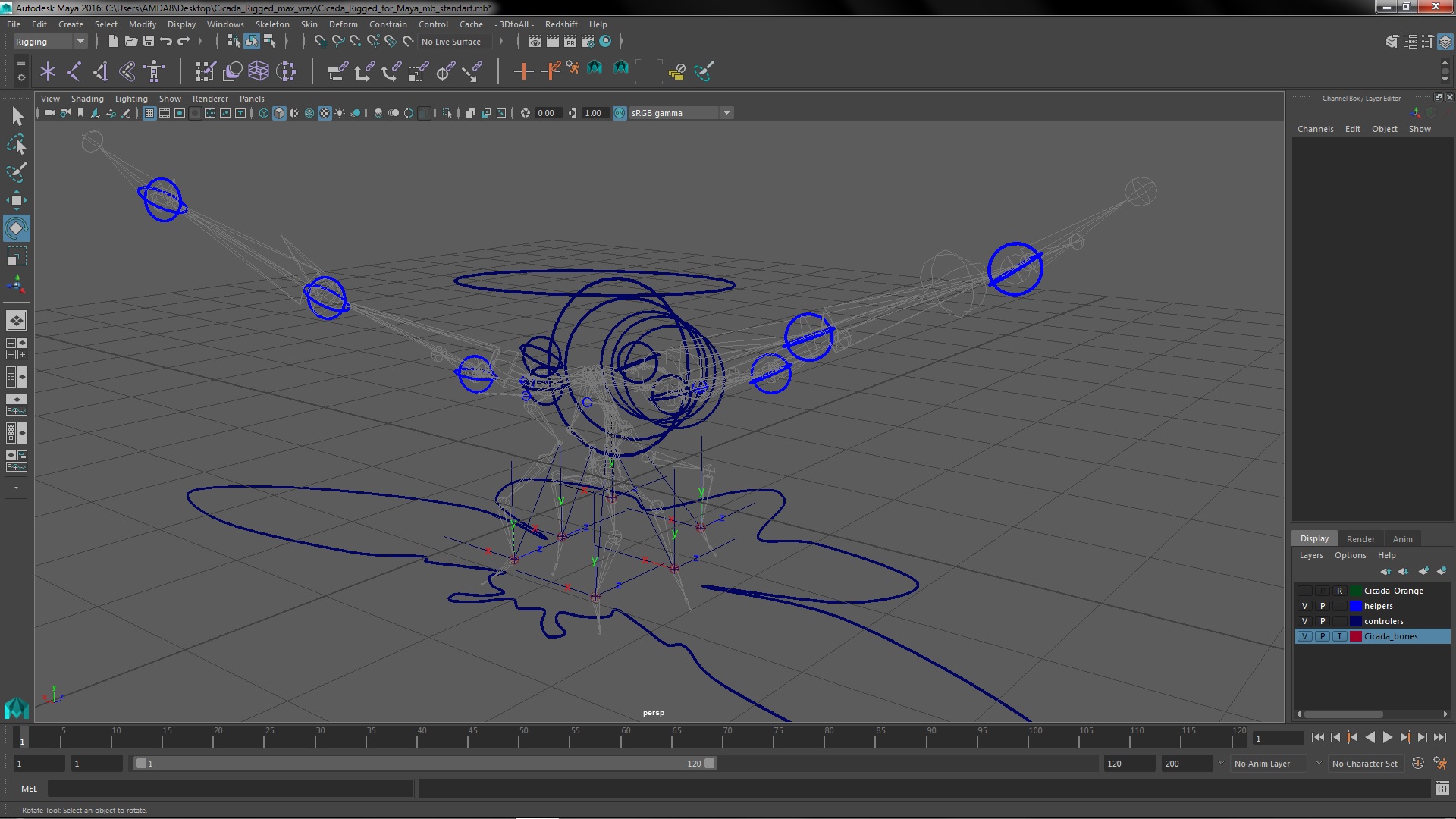Go to the start of playback range
Image resolution: width=1456 pixels, height=819 pixels.
pyautogui.click(x=1317, y=737)
